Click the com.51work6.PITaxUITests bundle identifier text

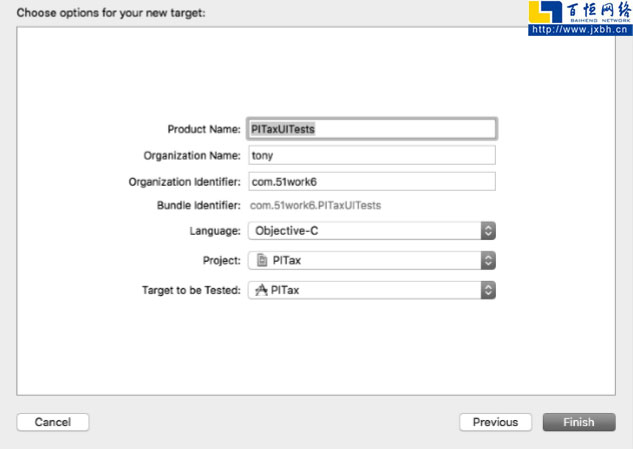[x=315, y=206]
